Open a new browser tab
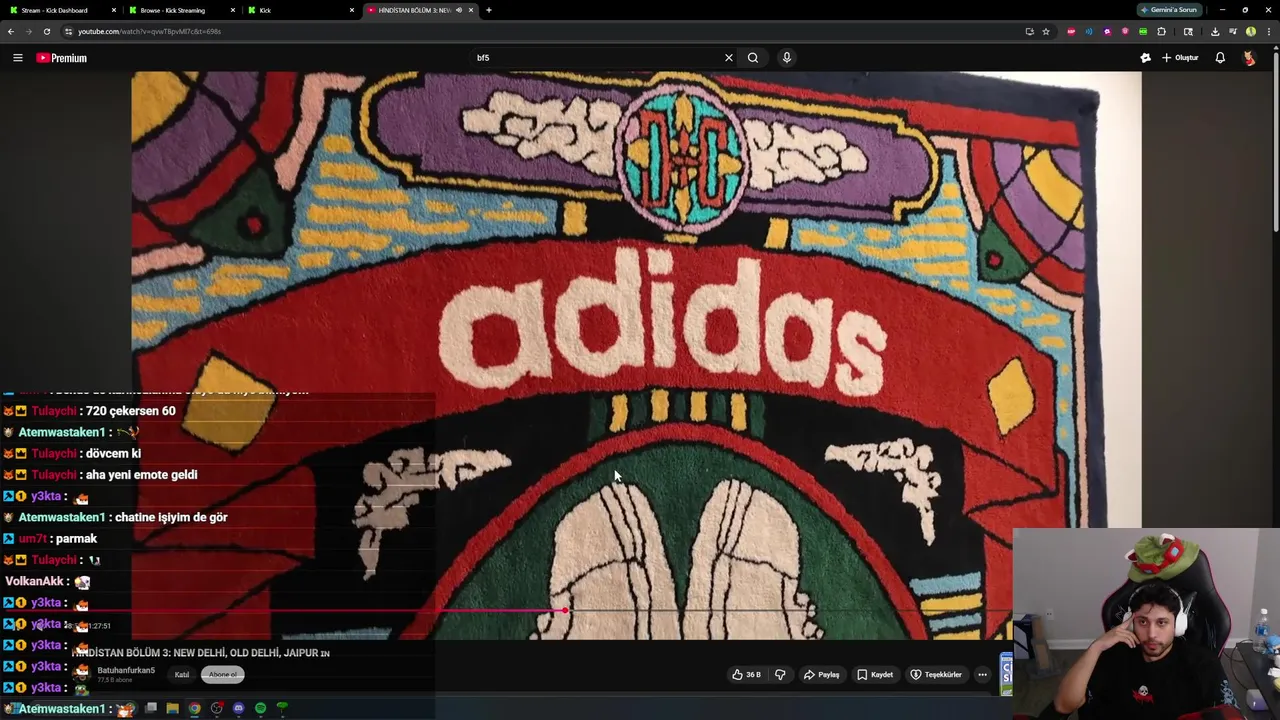 [x=488, y=10]
